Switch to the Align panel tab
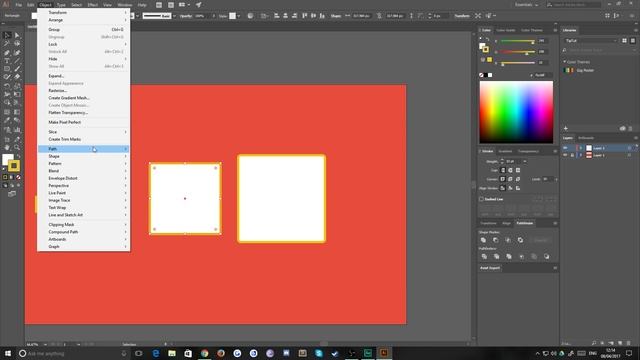The height and width of the screenshot is (360, 640). pyautogui.click(x=507, y=223)
